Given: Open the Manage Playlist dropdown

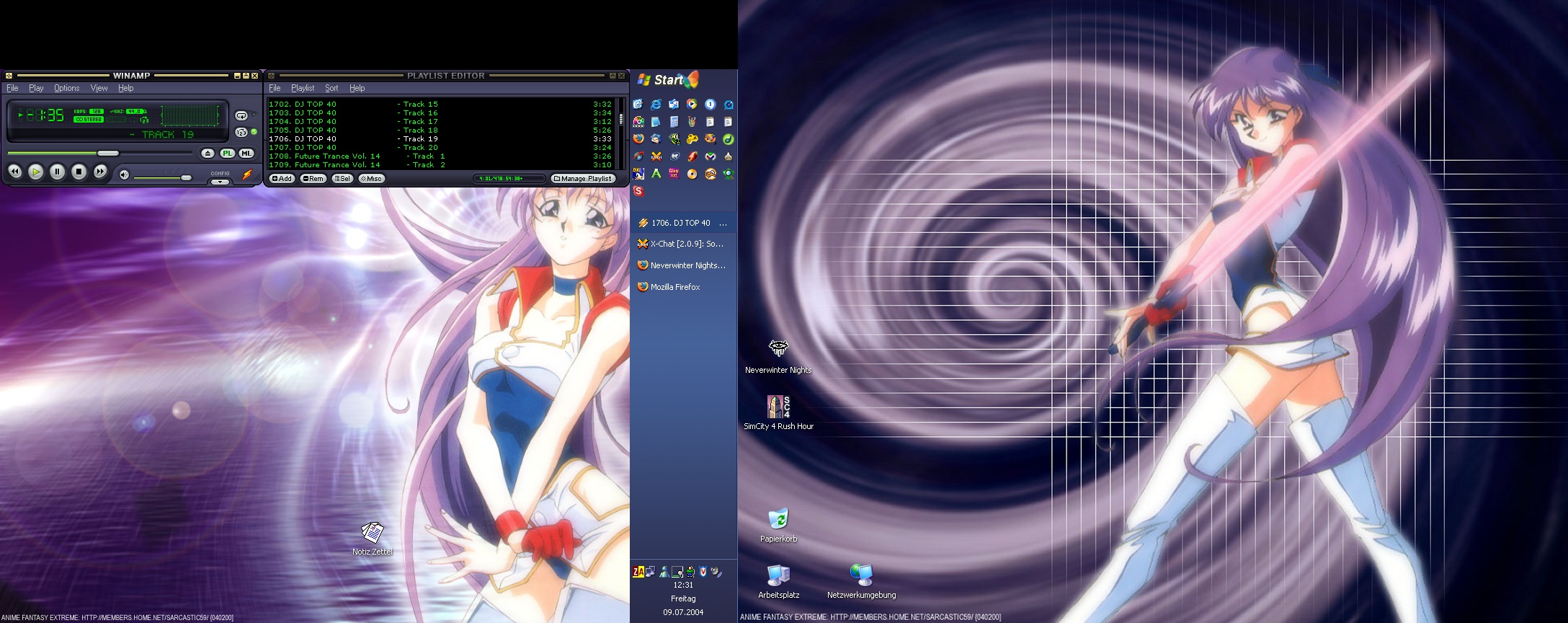Looking at the screenshot, I should click(x=583, y=179).
